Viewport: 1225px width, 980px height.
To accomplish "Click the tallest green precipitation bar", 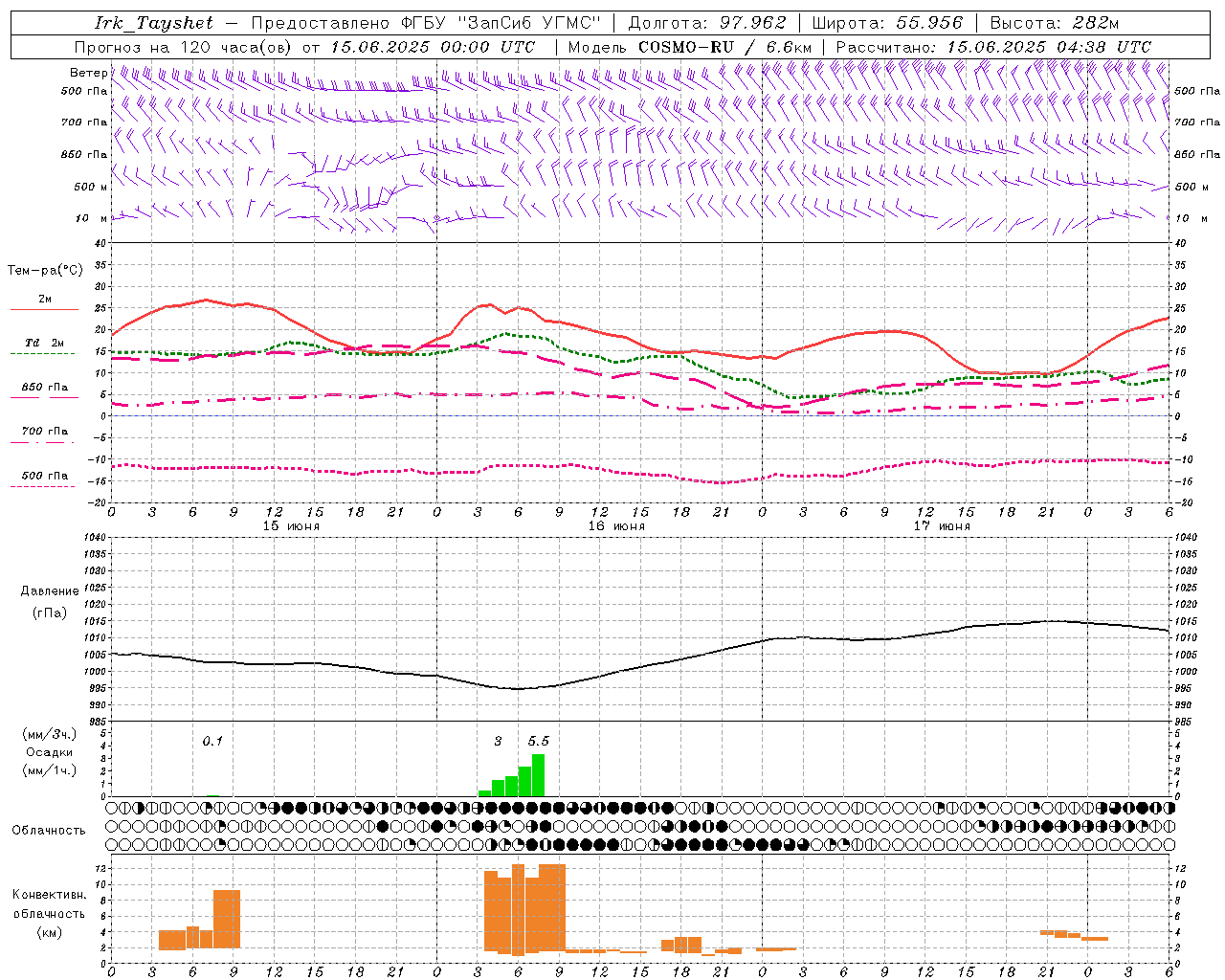I will (x=538, y=775).
